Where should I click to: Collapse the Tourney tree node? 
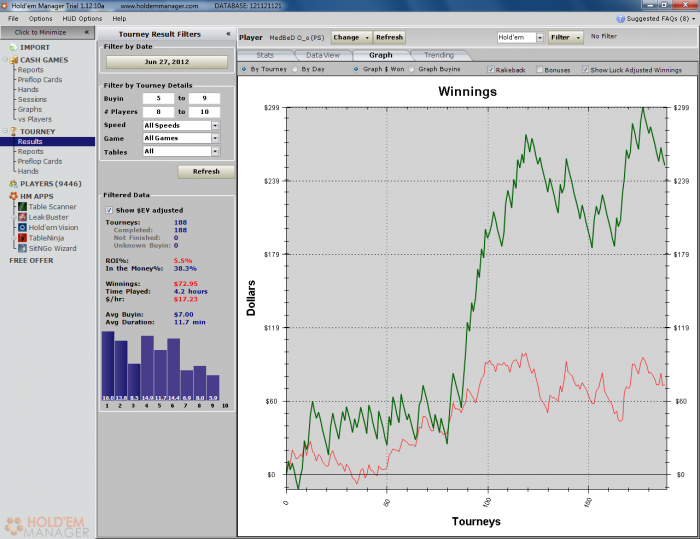[5, 131]
